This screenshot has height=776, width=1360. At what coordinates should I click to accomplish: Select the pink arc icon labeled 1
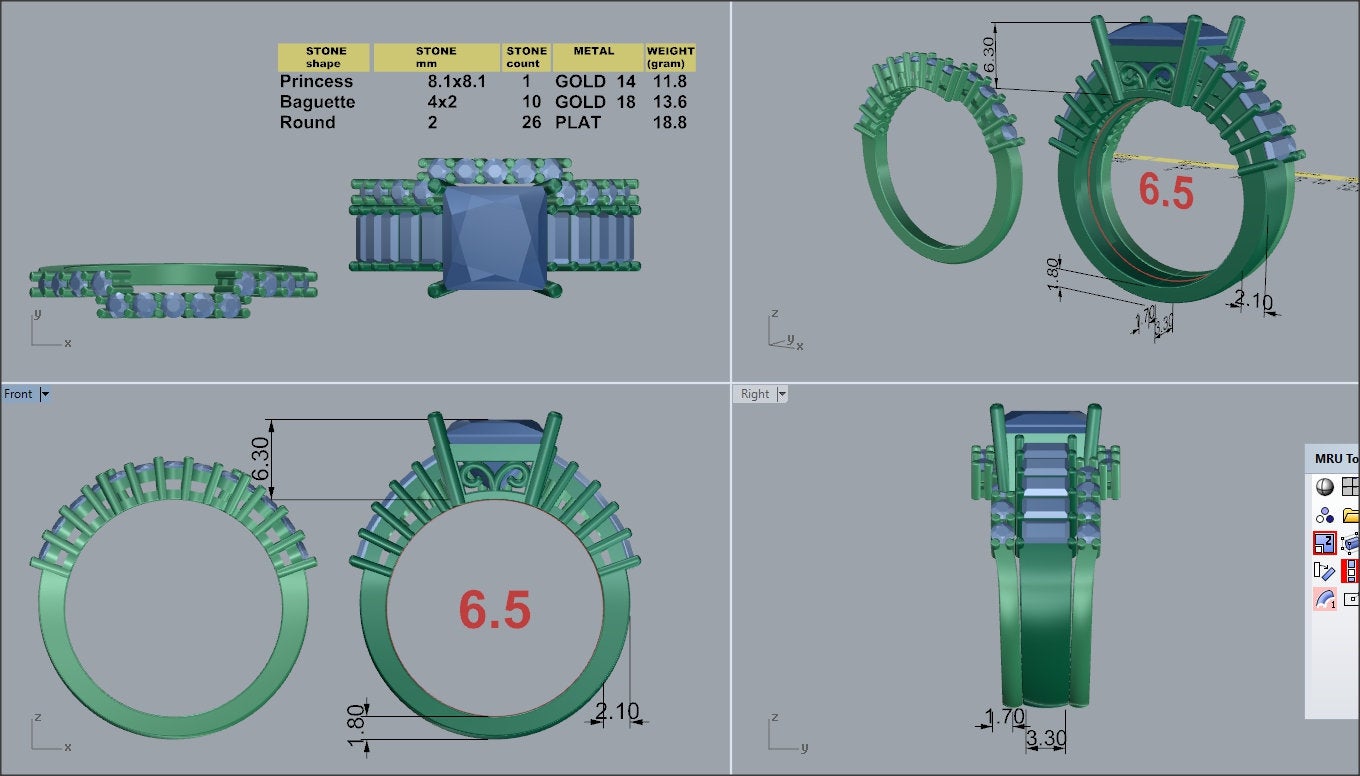1325,599
